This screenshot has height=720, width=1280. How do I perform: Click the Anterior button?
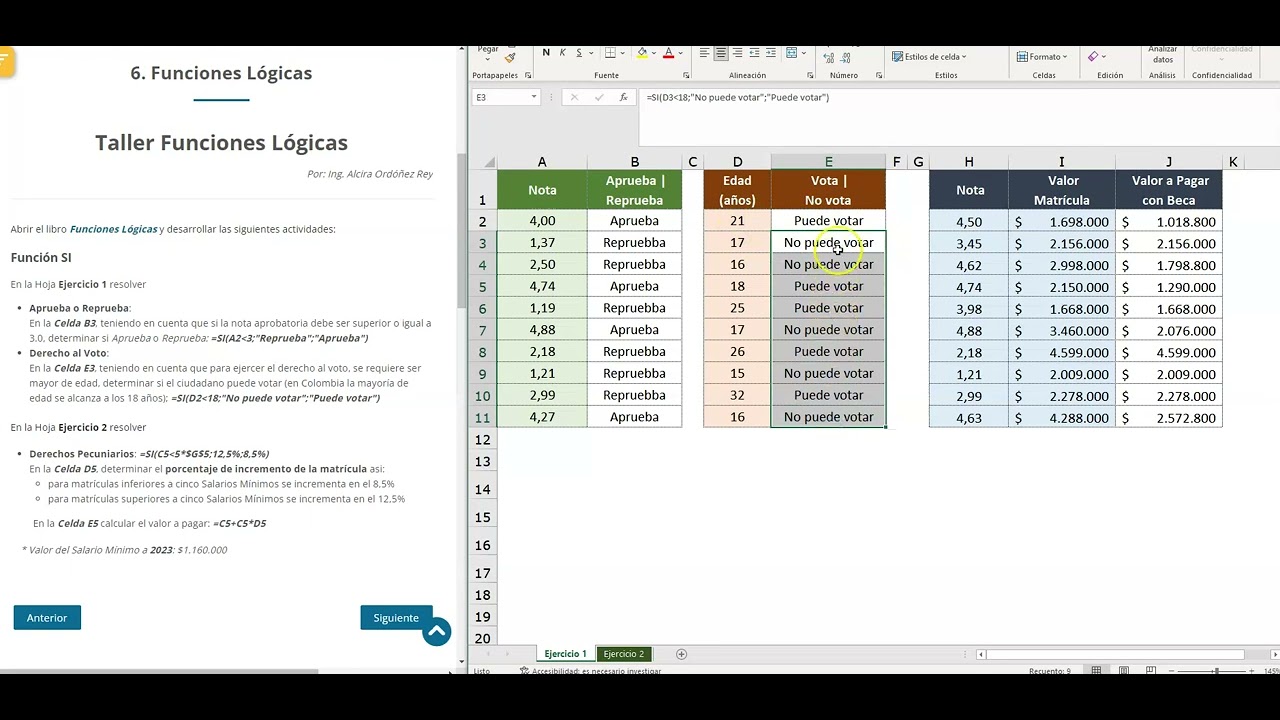click(47, 618)
